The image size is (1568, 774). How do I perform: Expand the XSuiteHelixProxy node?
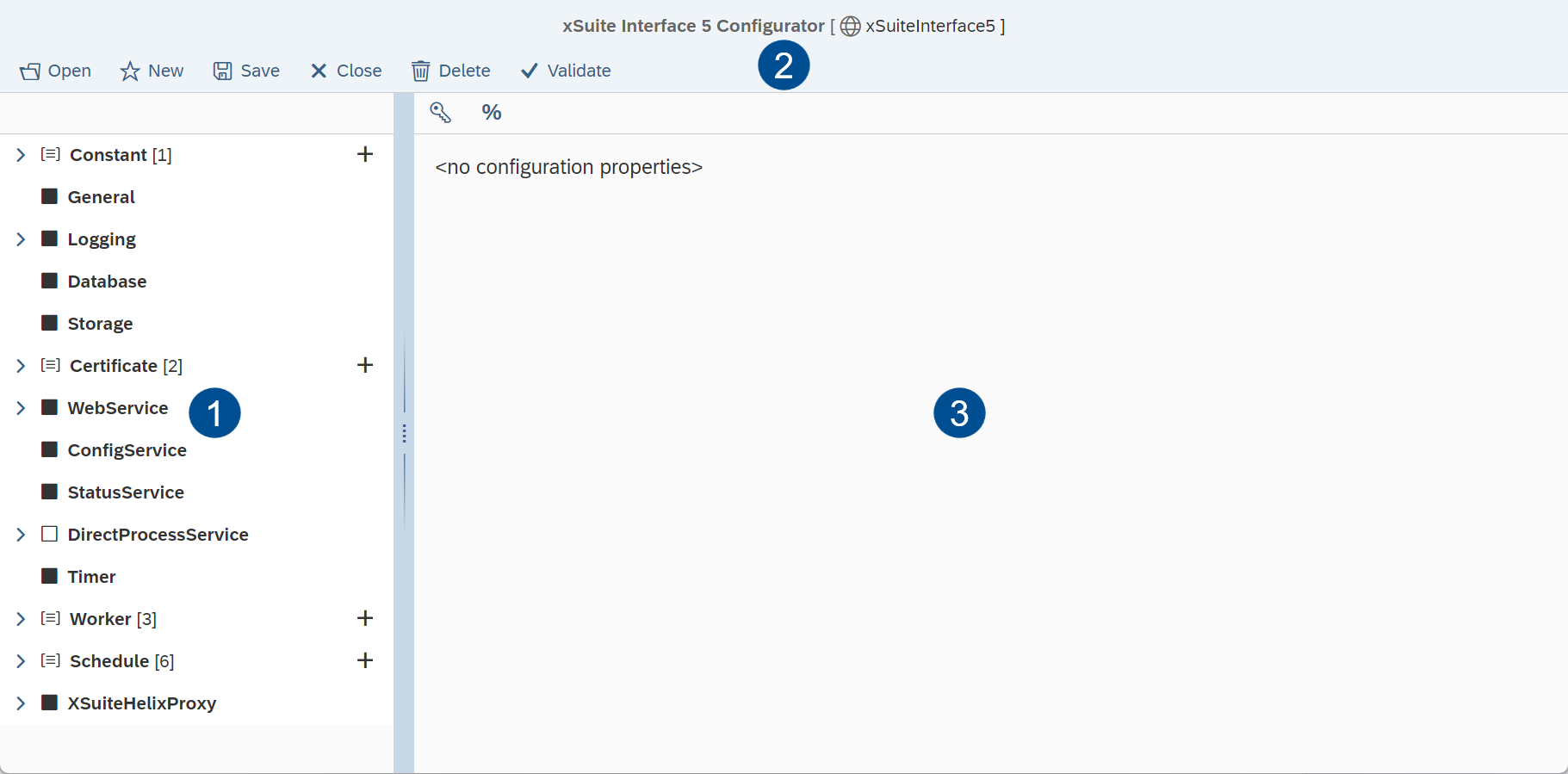pos(21,703)
